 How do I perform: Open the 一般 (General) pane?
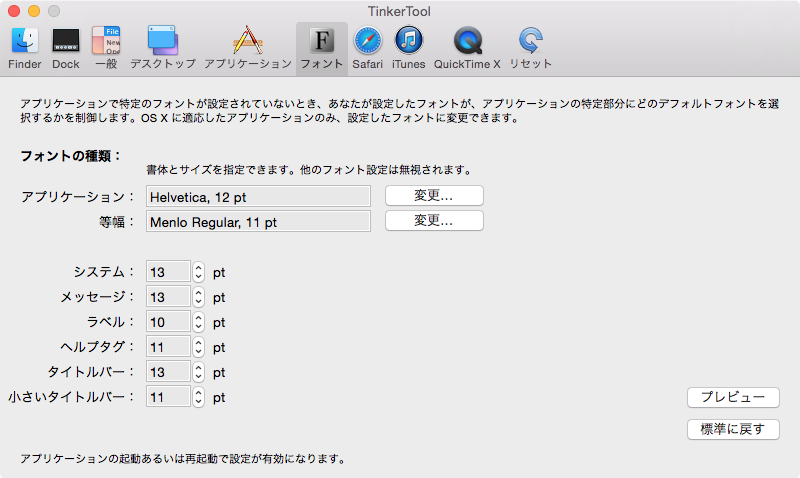(x=106, y=48)
